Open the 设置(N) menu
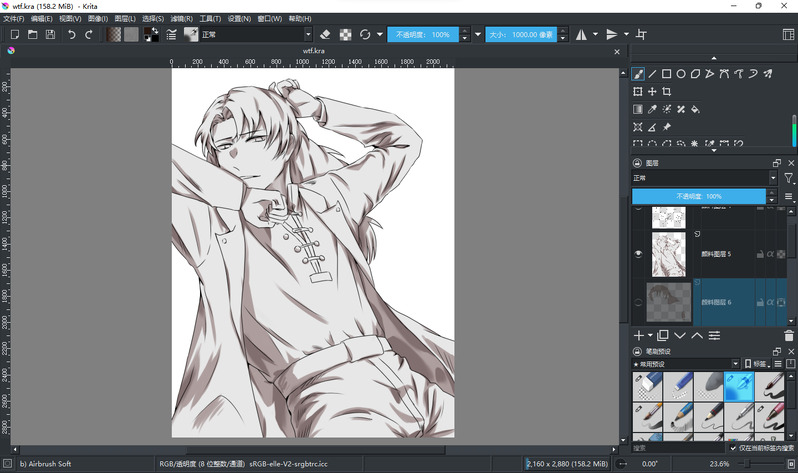The image size is (798, 473). click(239, 19)
